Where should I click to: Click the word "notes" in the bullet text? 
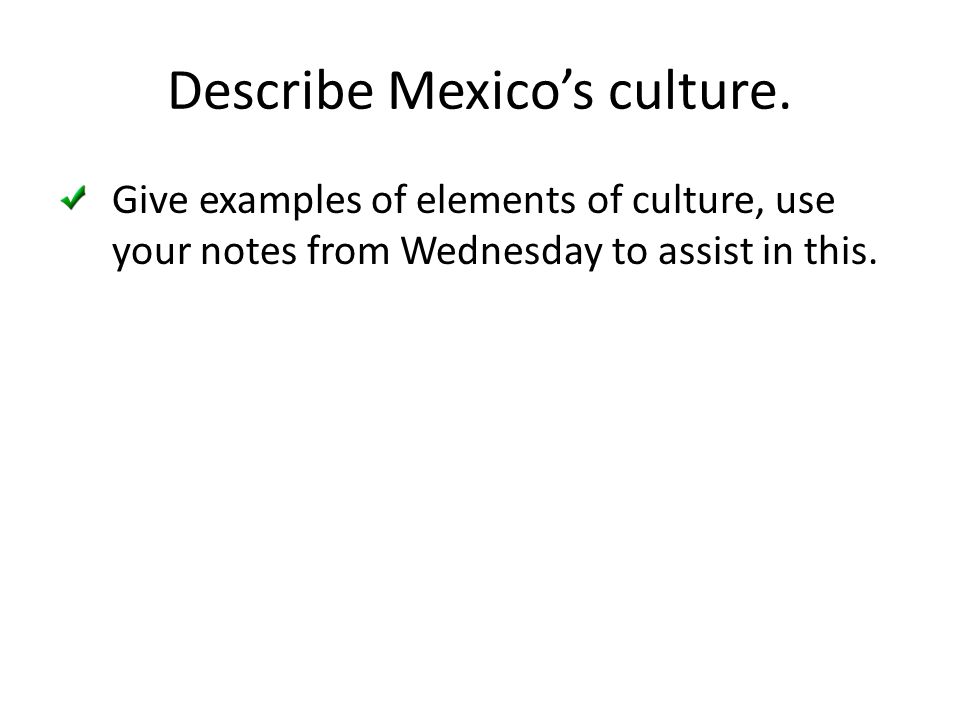[249, 252]
